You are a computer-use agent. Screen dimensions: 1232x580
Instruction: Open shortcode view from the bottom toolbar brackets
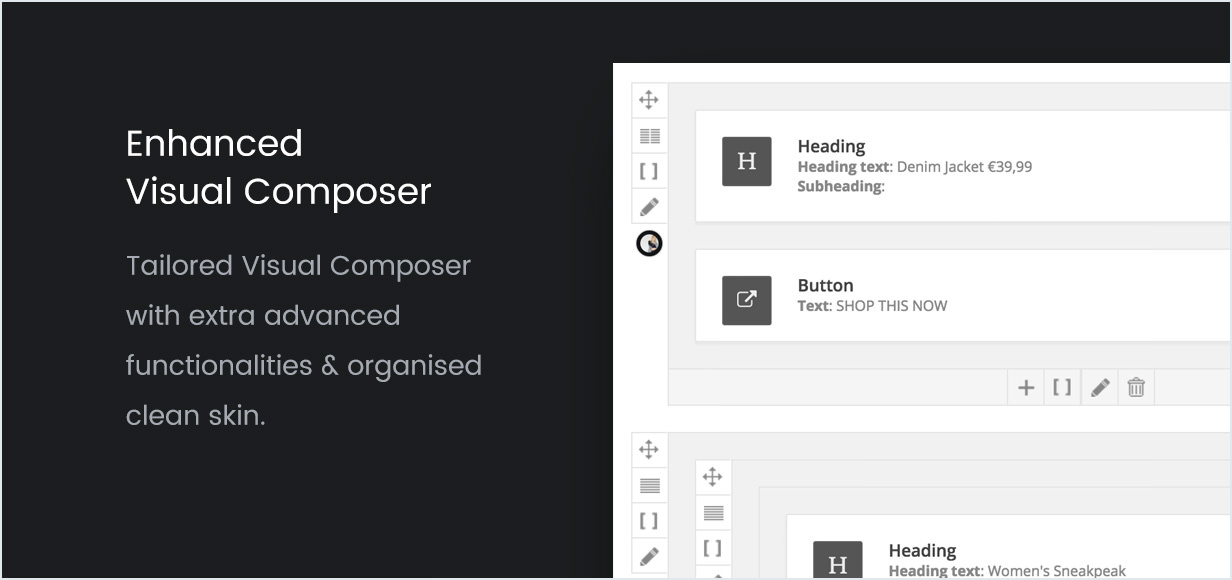pos(1062,387)
